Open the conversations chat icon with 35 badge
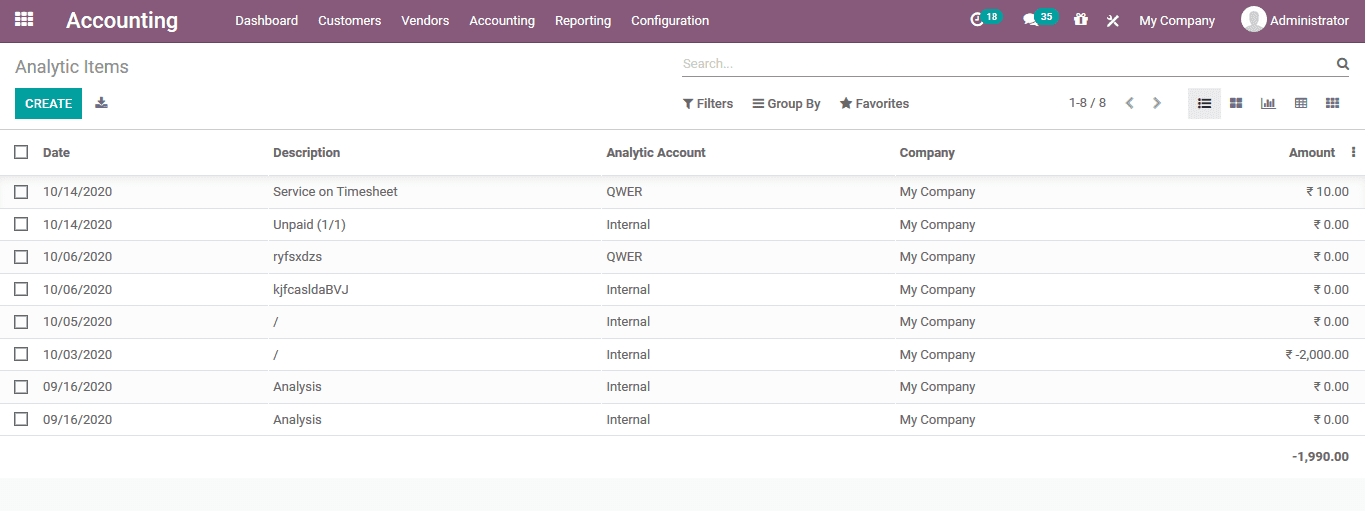The width and height of the screenshot is (1369, 511). (1030, 20)
